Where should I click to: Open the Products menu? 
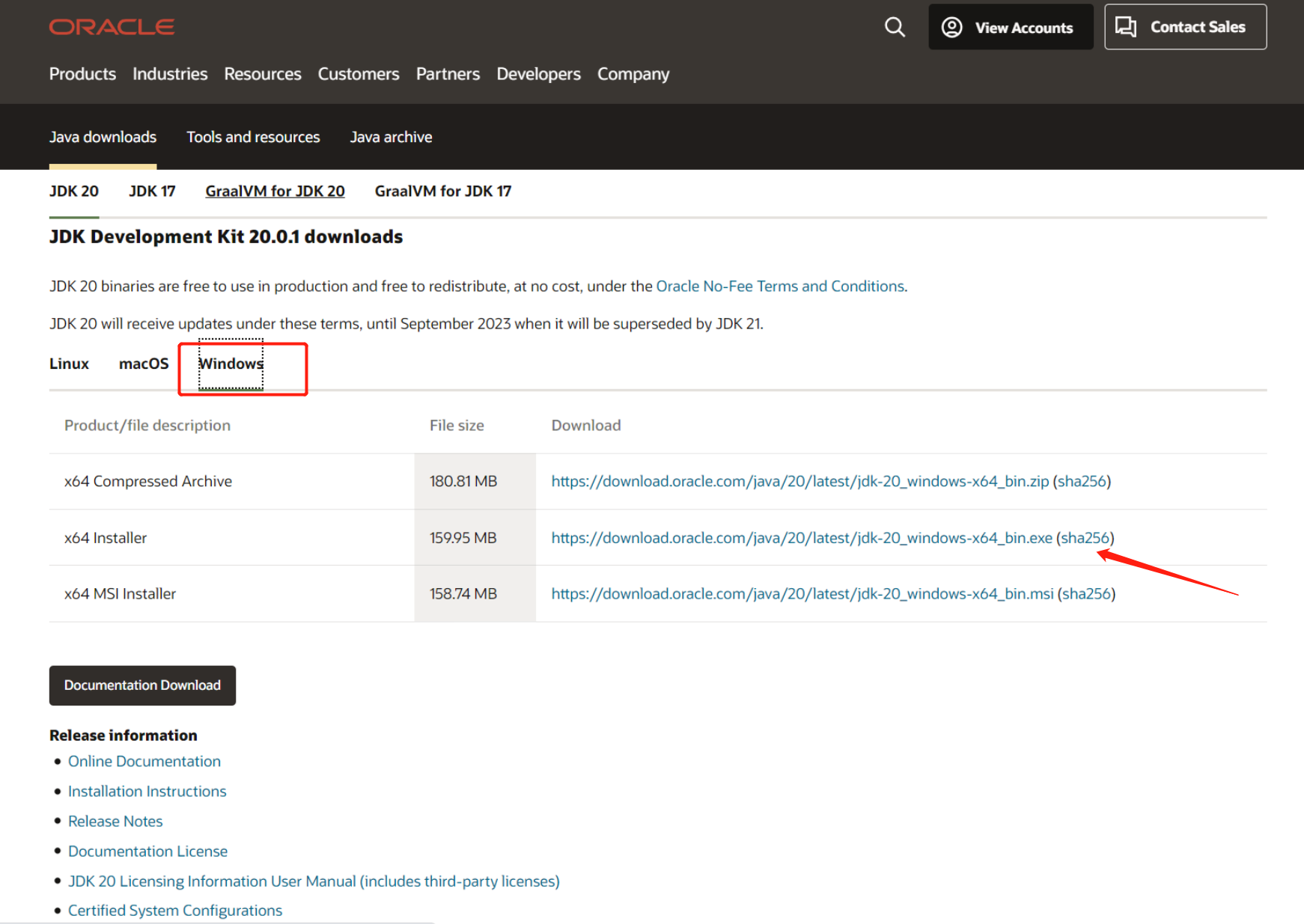pos(82,74)
